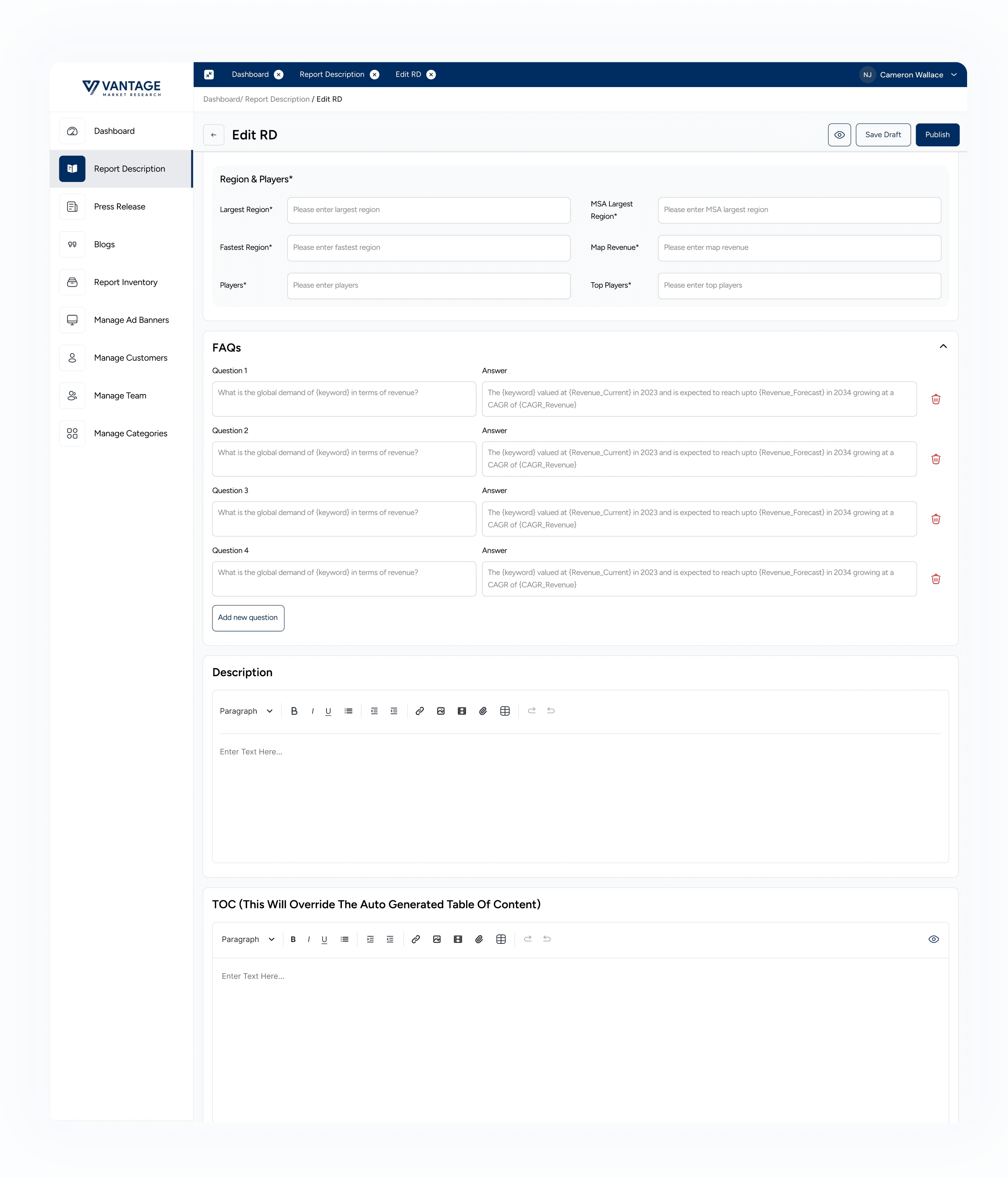The height and width of the screenshot is (1178, 1008).
Task: Click preview eye icon beside Save Draft
Action: pos(839,135)
